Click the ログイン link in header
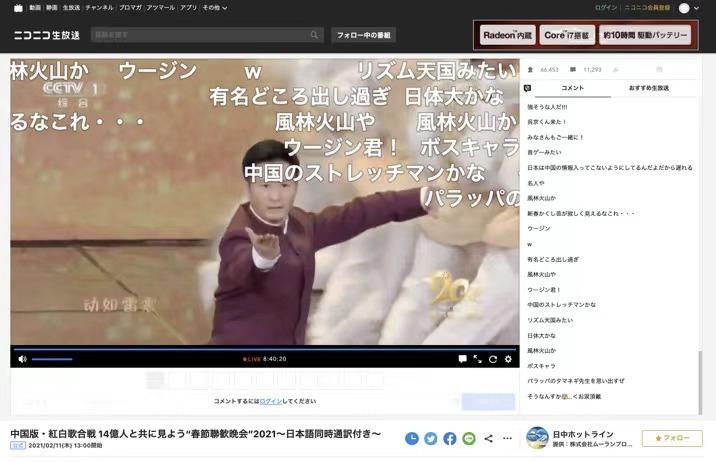The image size is (716, 462). coord(605,8)
